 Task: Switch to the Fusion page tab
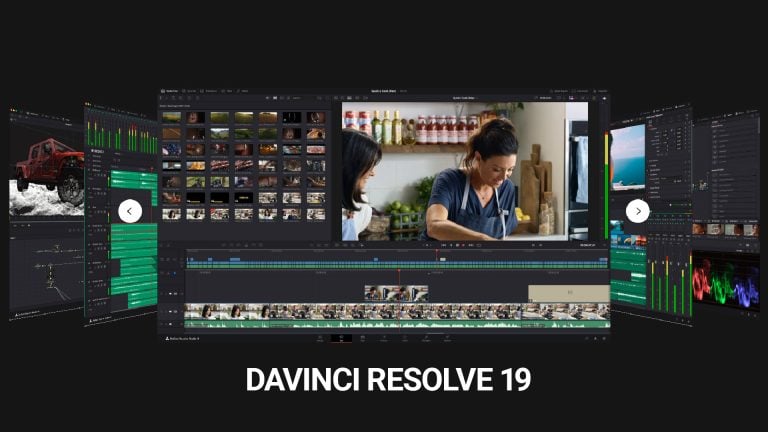[384, 338]
